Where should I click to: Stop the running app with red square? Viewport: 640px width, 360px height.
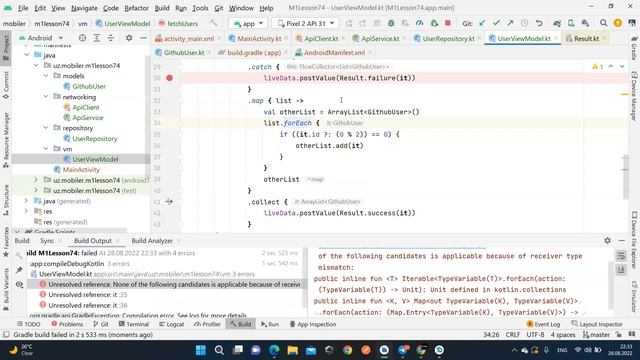click(x=448, y=23)
